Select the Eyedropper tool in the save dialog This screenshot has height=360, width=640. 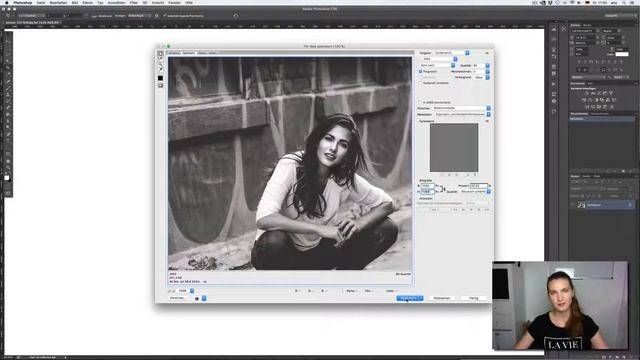pos(160,69)
